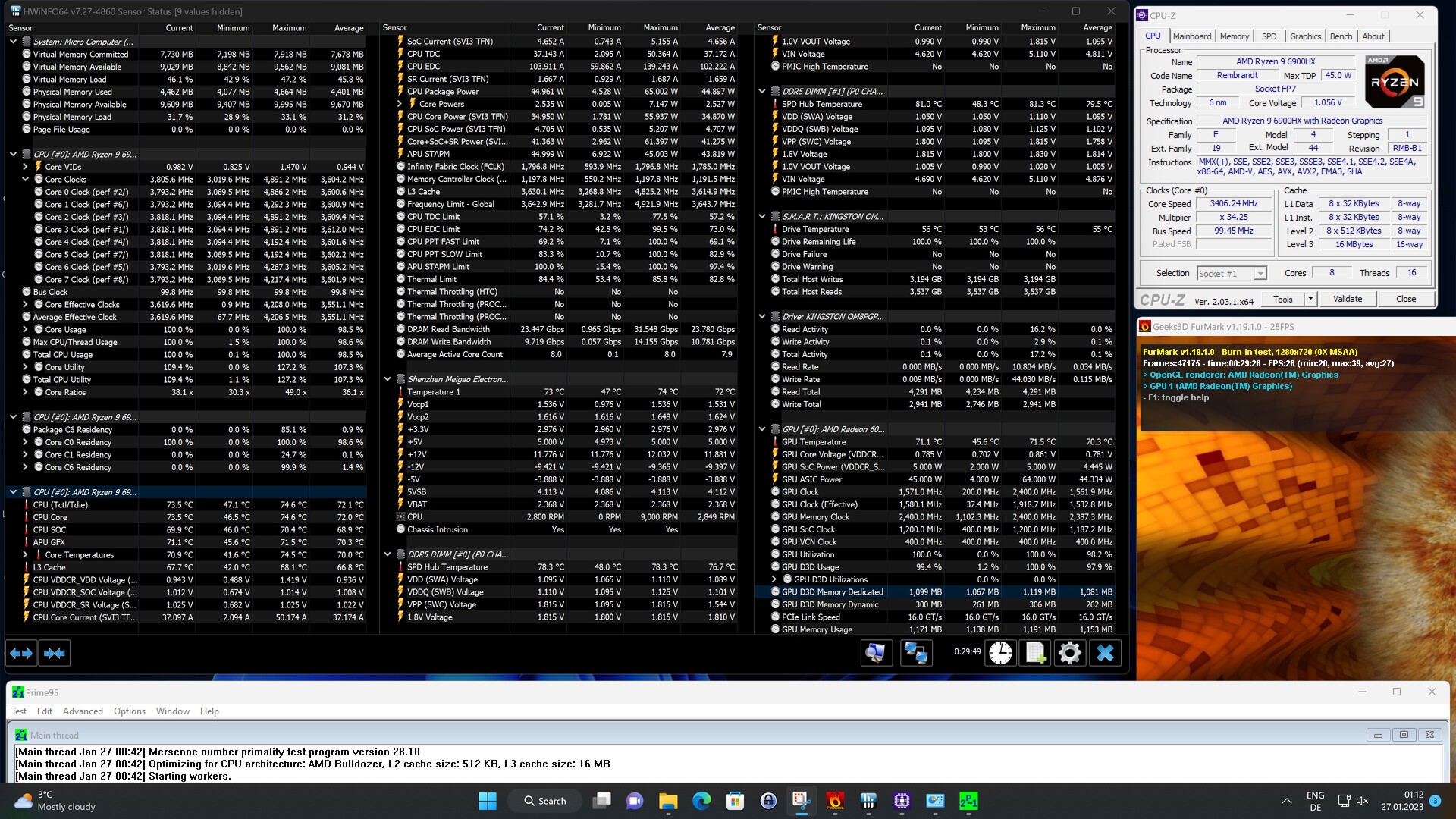The width and height of the screenshot is (1456, 819).
Task: Click the FurMark flame taskbar icon
Action: pos(835,801)
